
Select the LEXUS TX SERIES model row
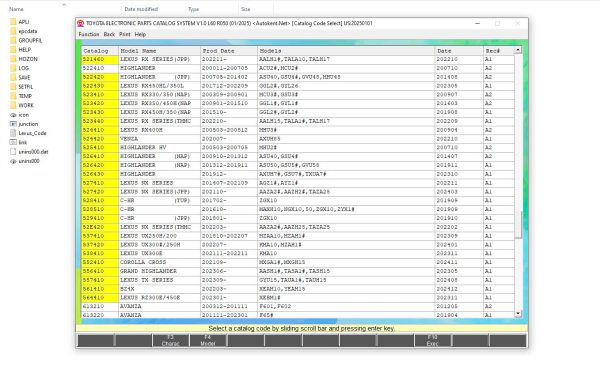(x=298, y=280)
